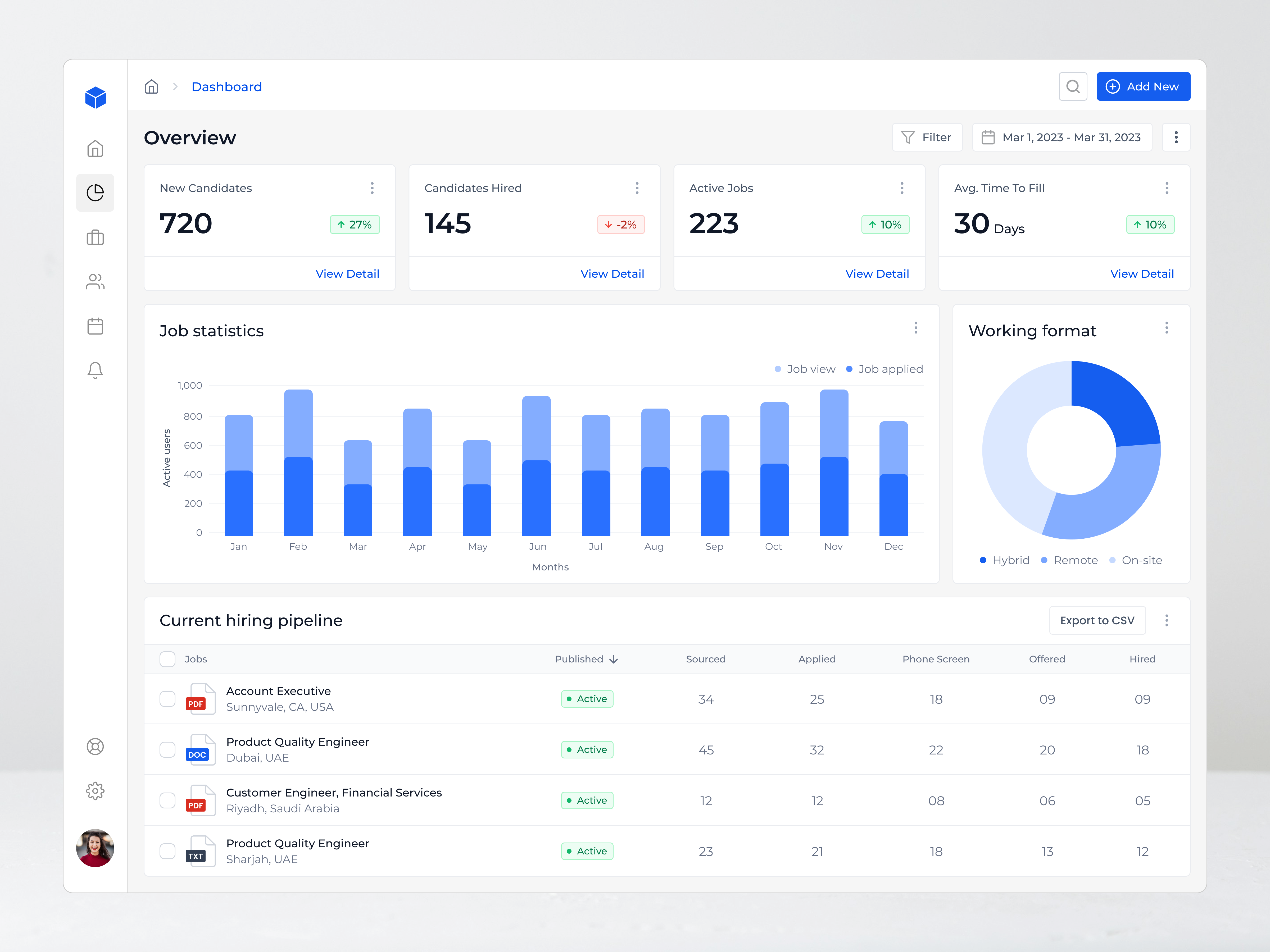Select the Candidates people icon in sidebar
The height and width of the screenshot is (952, 1270).
(95, 281)
